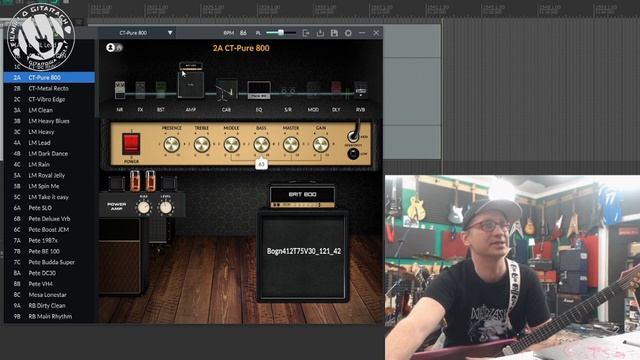Select the NR noise reduction pedal
The width and height of the screenshot is (640, 360).
click(x=120, y=90)
